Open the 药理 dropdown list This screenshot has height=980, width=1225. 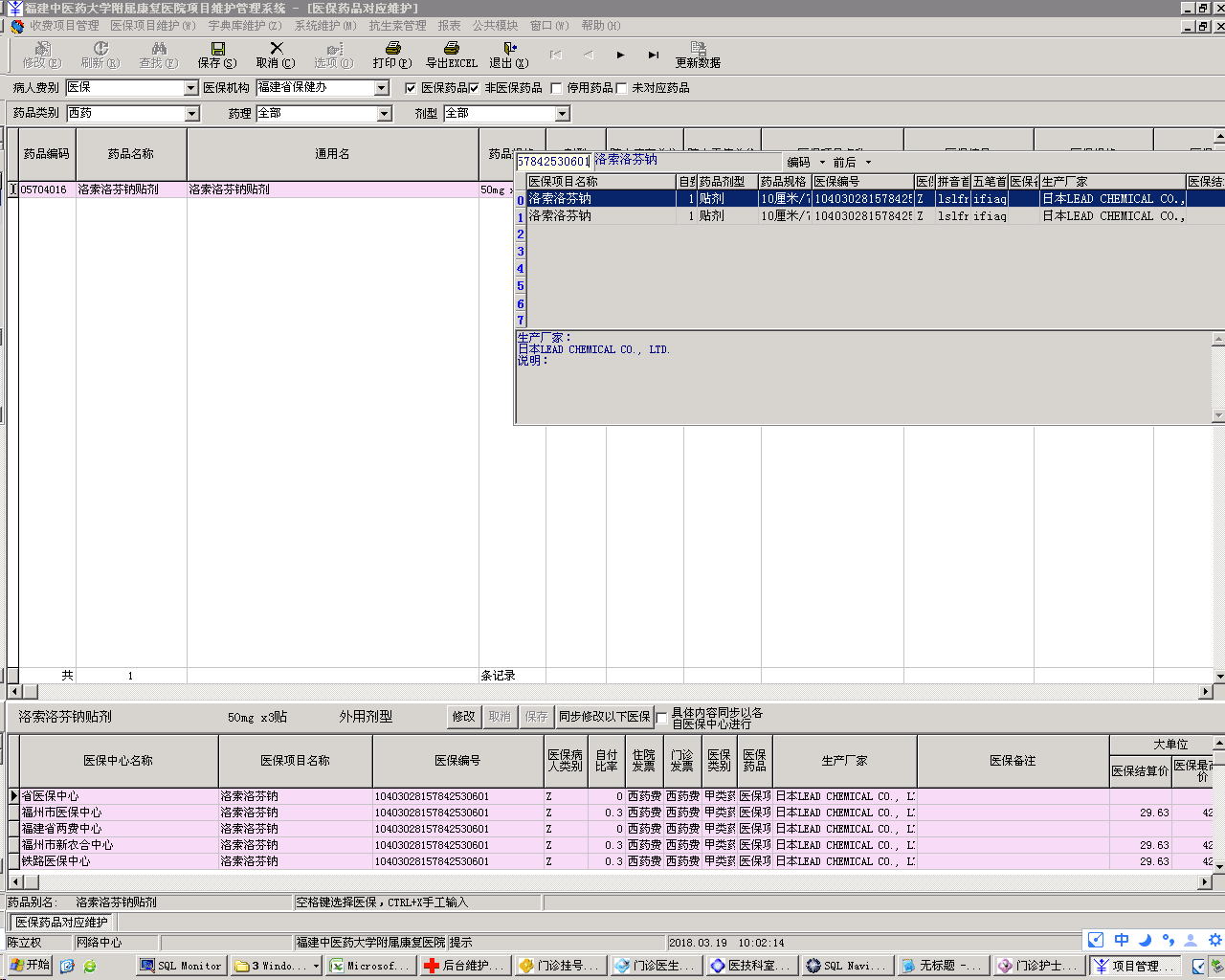coord(385,114)
